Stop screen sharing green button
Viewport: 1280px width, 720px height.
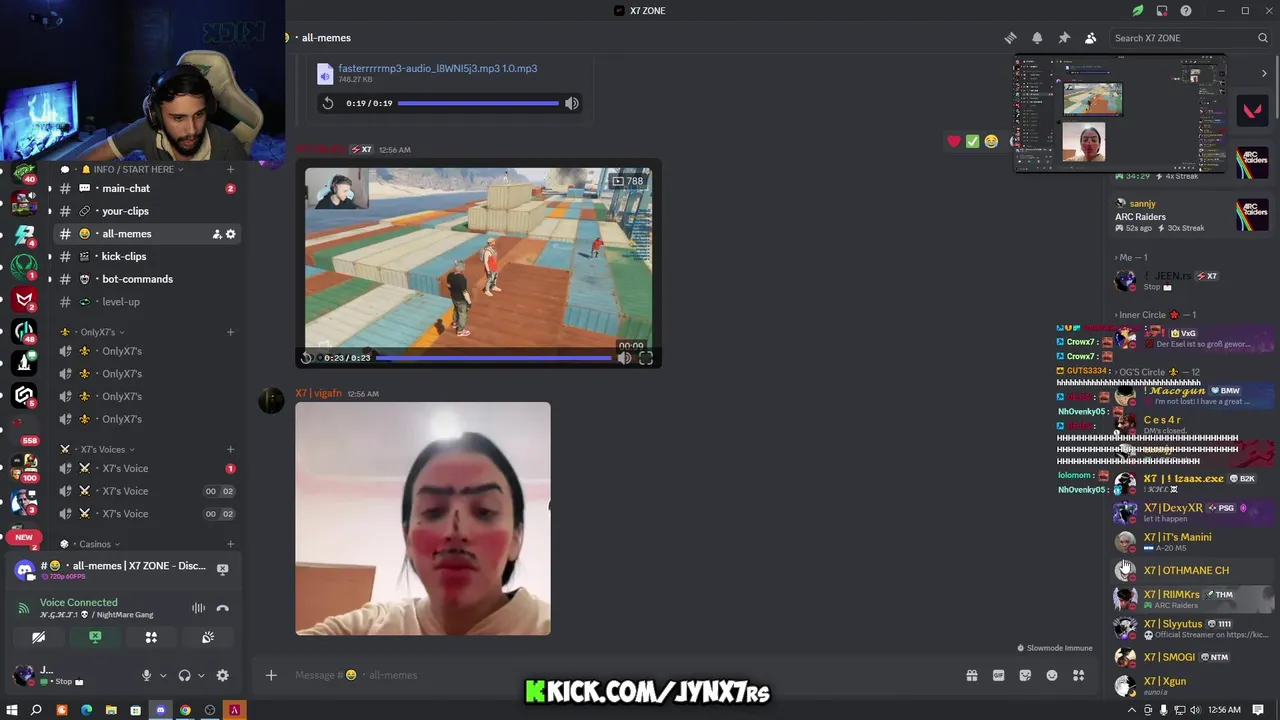95,637
